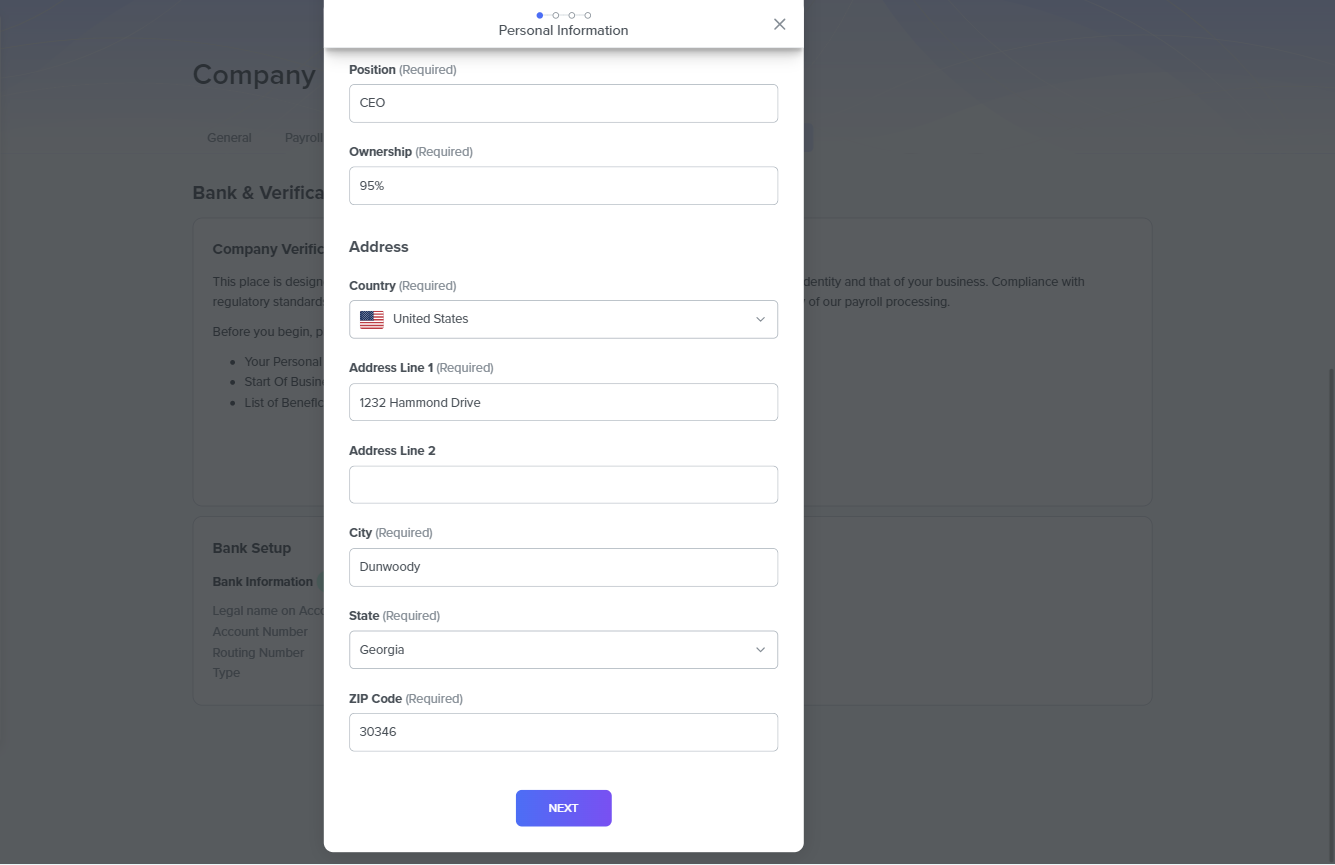Edit the Ownership field showing 95%

pyautogui.click(x=563, y=186)
